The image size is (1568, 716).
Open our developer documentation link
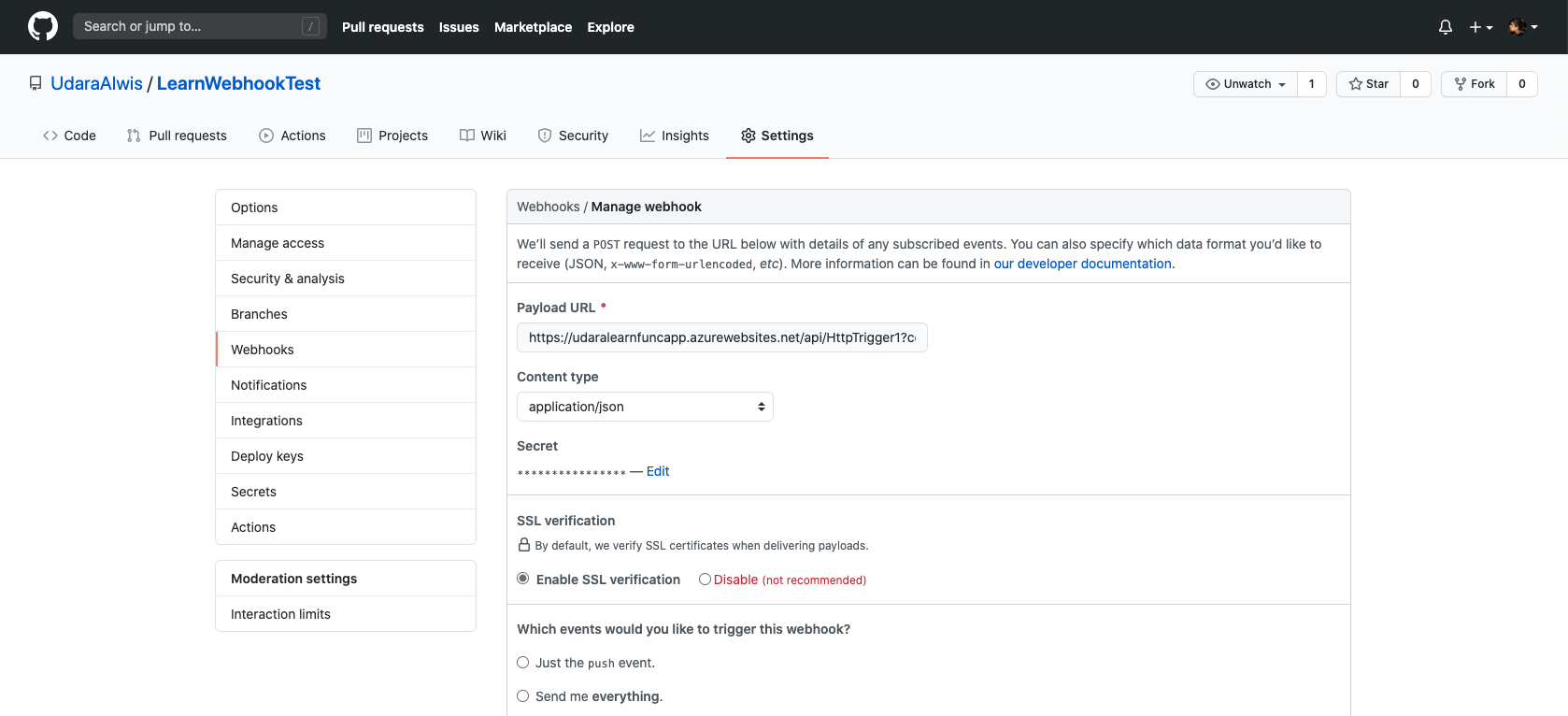click(1082, 264)
